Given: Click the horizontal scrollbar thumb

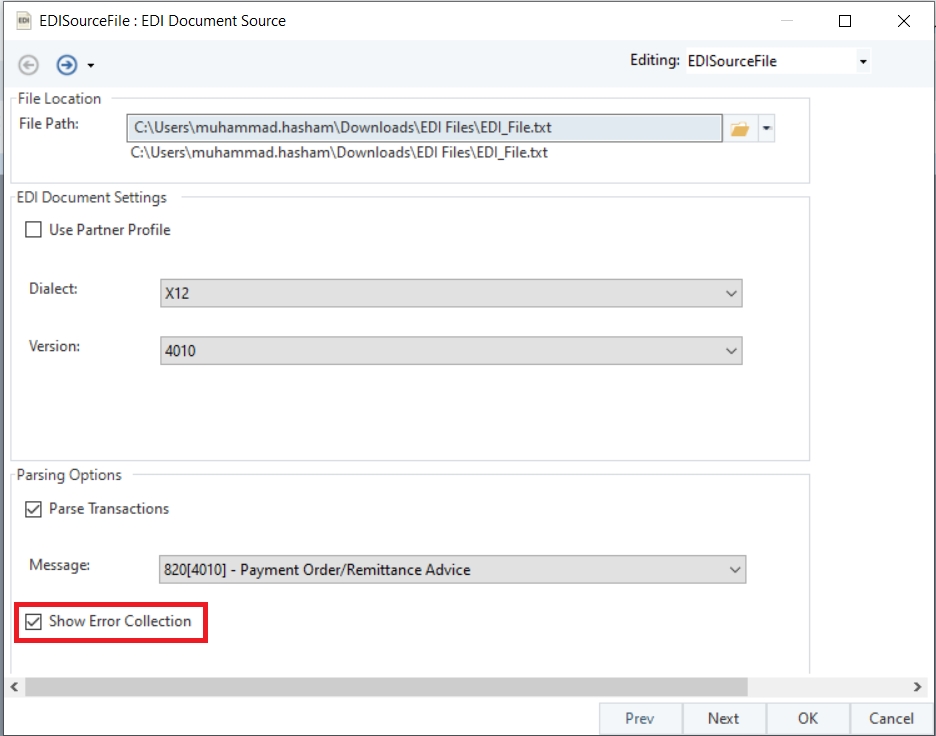Looking at the screenshot, I should [386, 687].
